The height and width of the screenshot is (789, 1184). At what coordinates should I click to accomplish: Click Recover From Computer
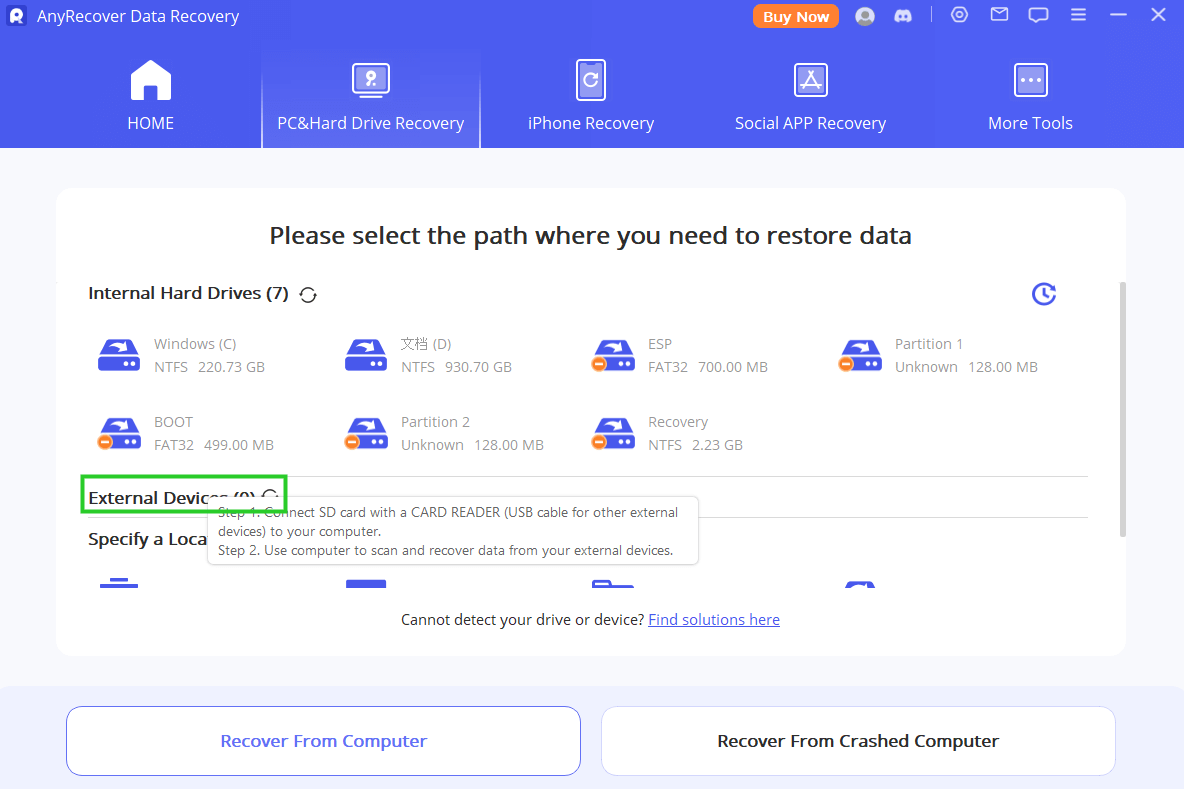click(x=323, y=741)
